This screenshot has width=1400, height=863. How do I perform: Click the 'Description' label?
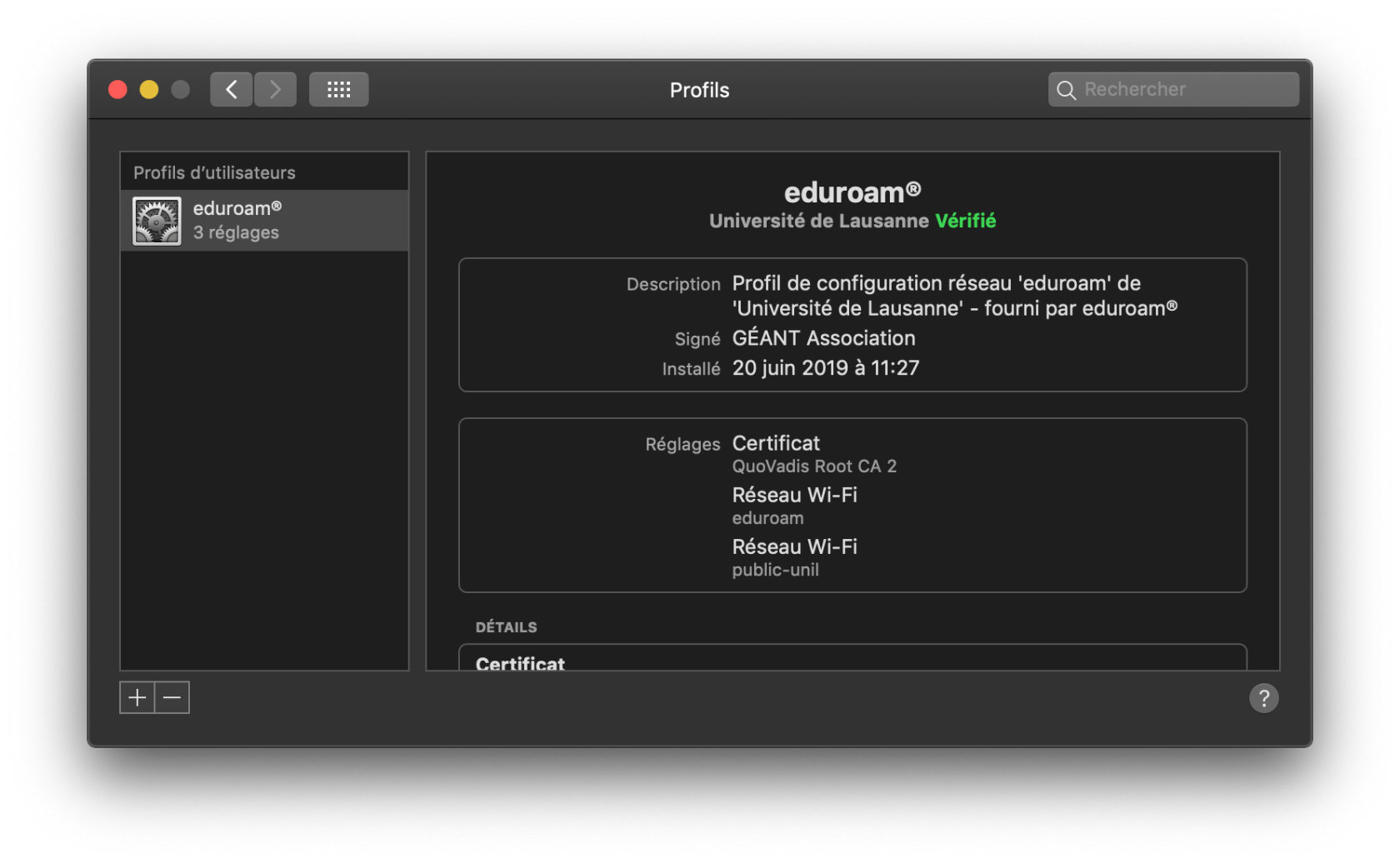pyautogui.click(x=673, y=284)
